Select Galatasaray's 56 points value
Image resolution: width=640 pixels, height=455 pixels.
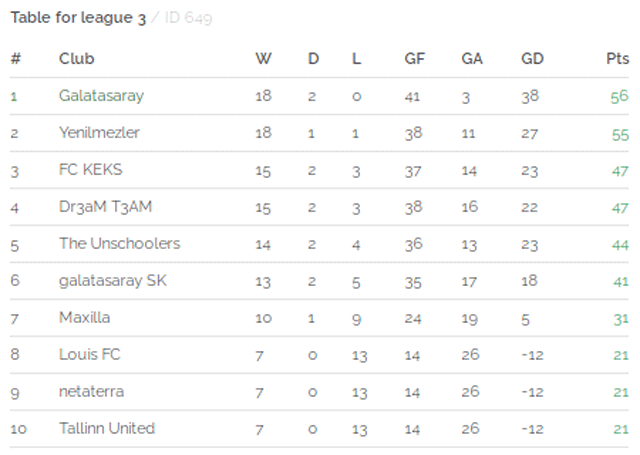(x=620, y=97)
